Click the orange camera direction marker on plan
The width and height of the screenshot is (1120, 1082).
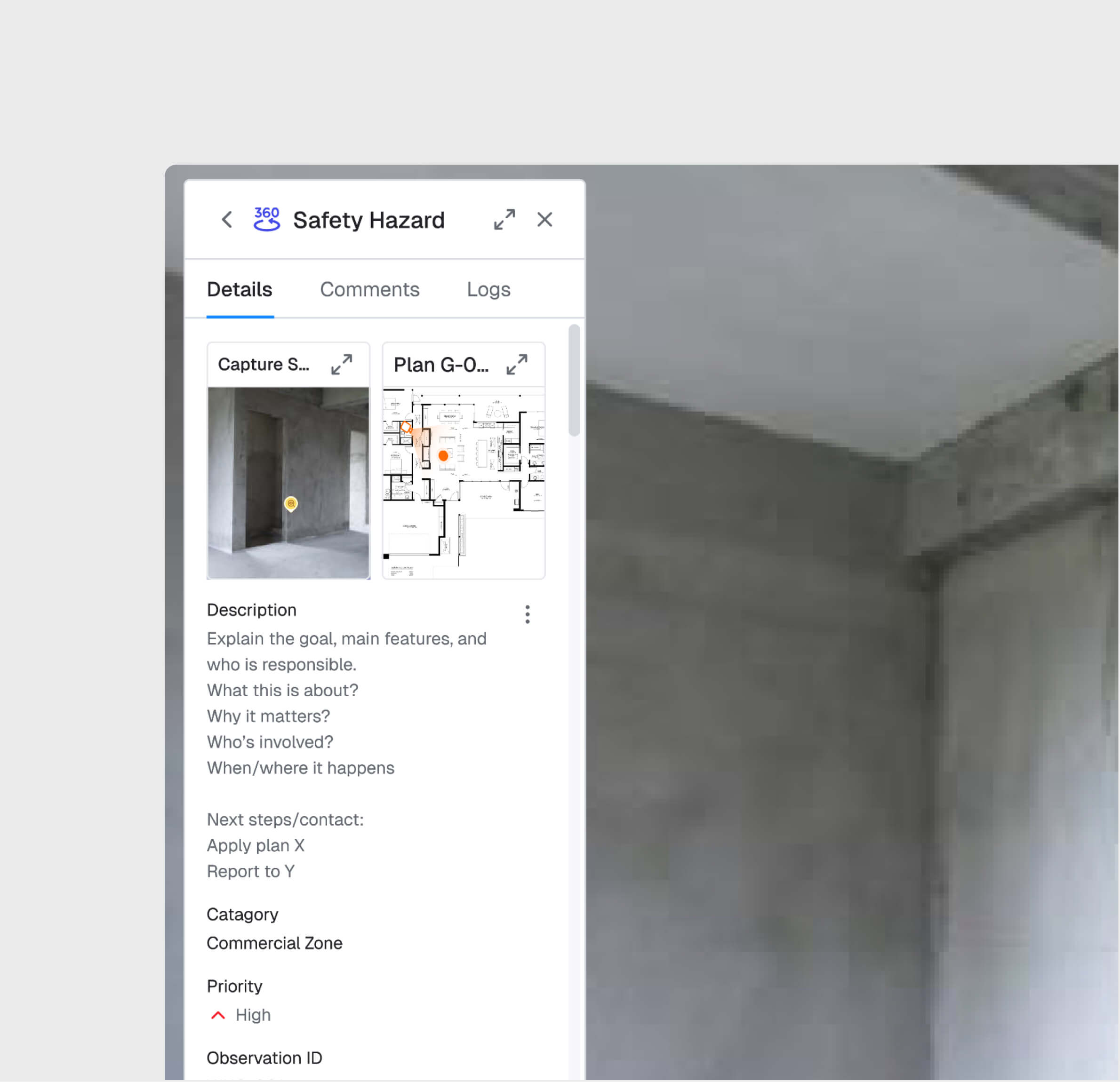406,427
